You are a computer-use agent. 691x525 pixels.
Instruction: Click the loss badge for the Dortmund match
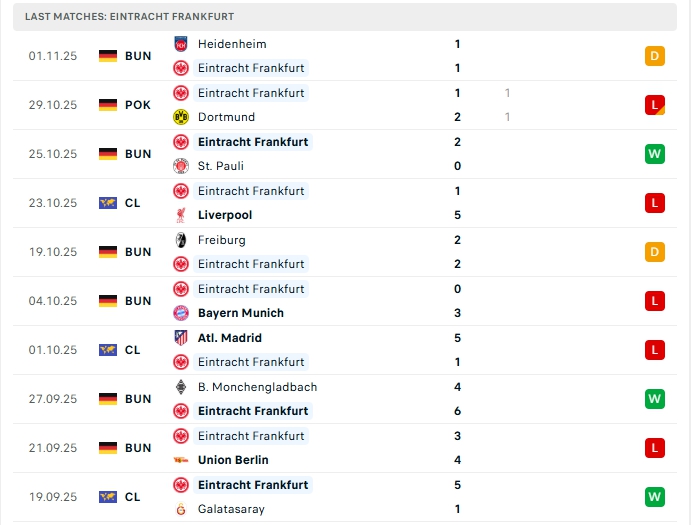[x=655, y=105]
